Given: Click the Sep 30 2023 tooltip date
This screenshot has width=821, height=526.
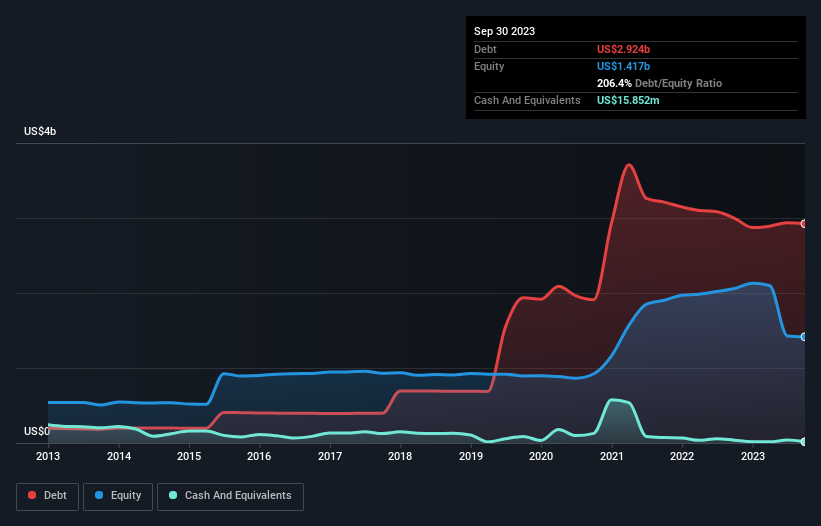Looking at the screenshot, I should pos(504,31).
